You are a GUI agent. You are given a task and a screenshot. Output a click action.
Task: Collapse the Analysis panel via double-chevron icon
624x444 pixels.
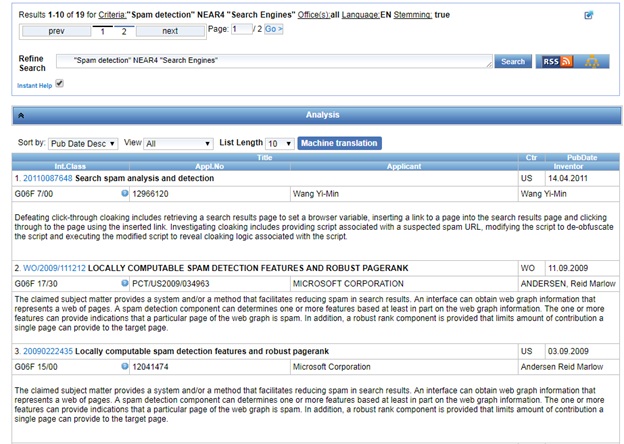coord(21,115)
